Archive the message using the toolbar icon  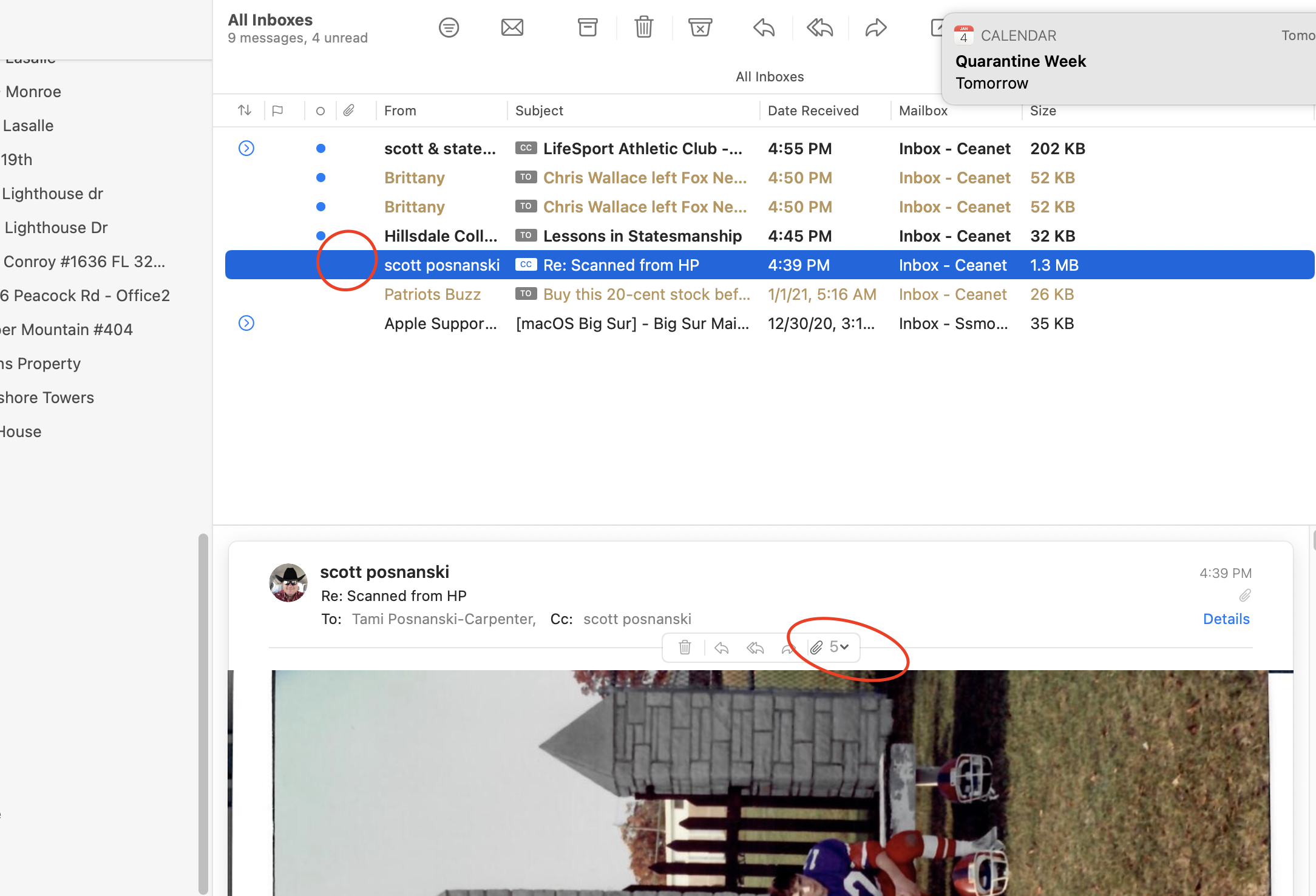[587, 27]
